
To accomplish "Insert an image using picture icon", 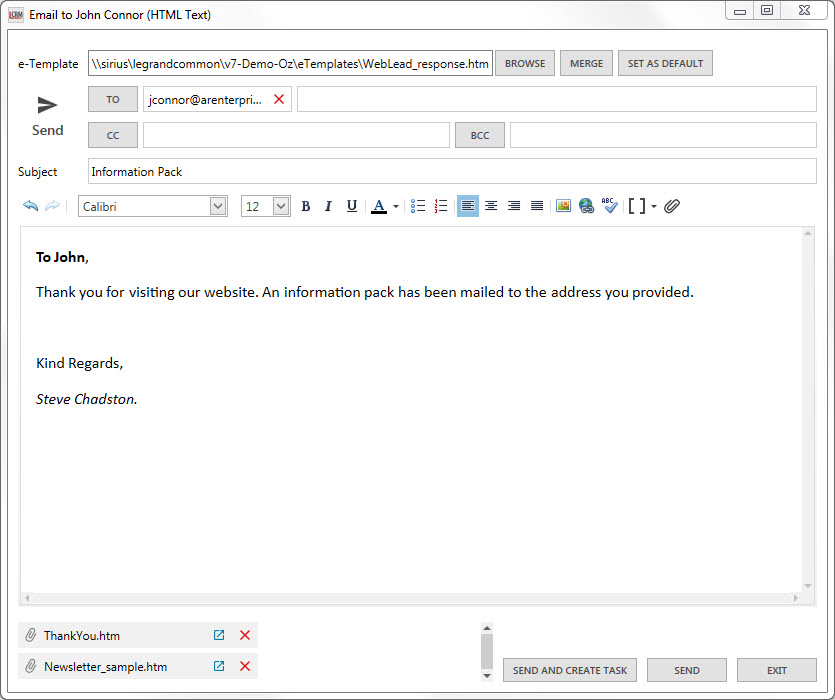I will 563,206.
